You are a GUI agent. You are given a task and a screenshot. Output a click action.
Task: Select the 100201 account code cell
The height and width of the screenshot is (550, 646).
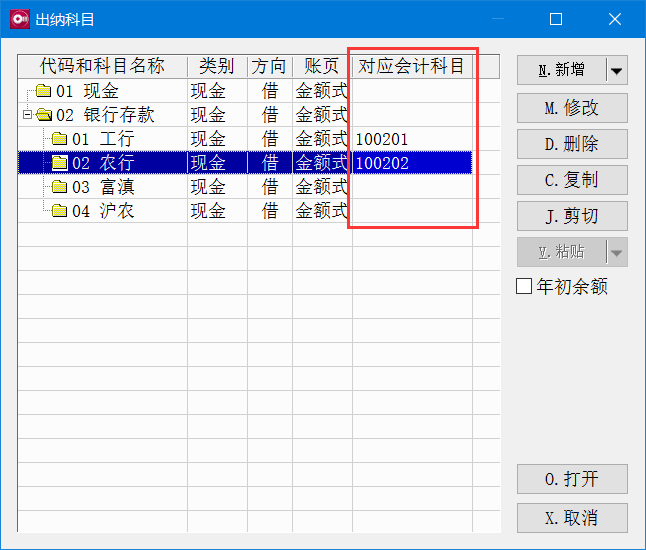412,139
